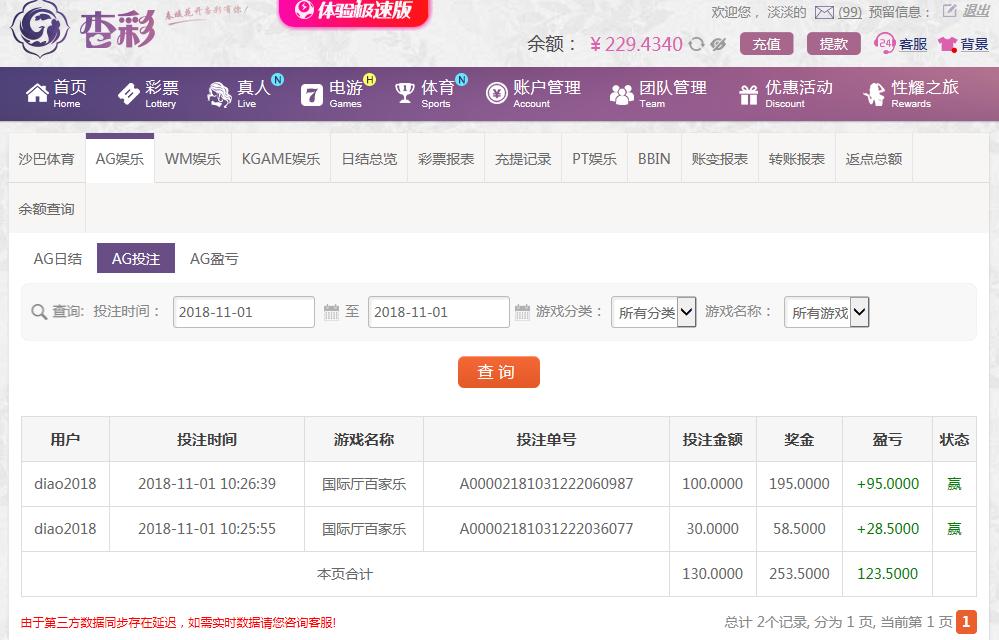The image size is (999, 640).
Task: Switch to the WM娱乐 tab
Action: pos(192,159)
